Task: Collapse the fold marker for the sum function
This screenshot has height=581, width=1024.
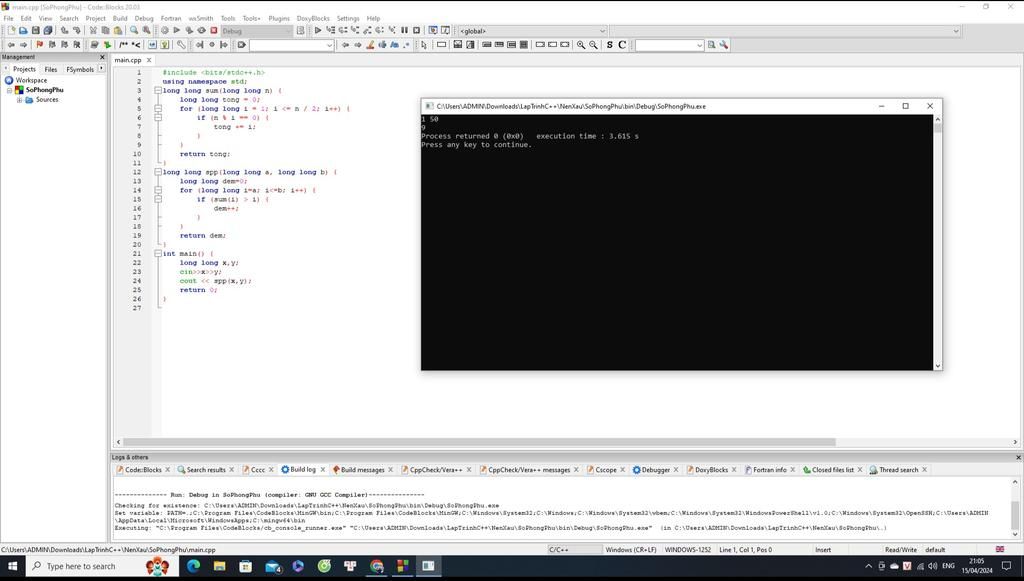Action: pyautogui.click(x=157, y=91)
